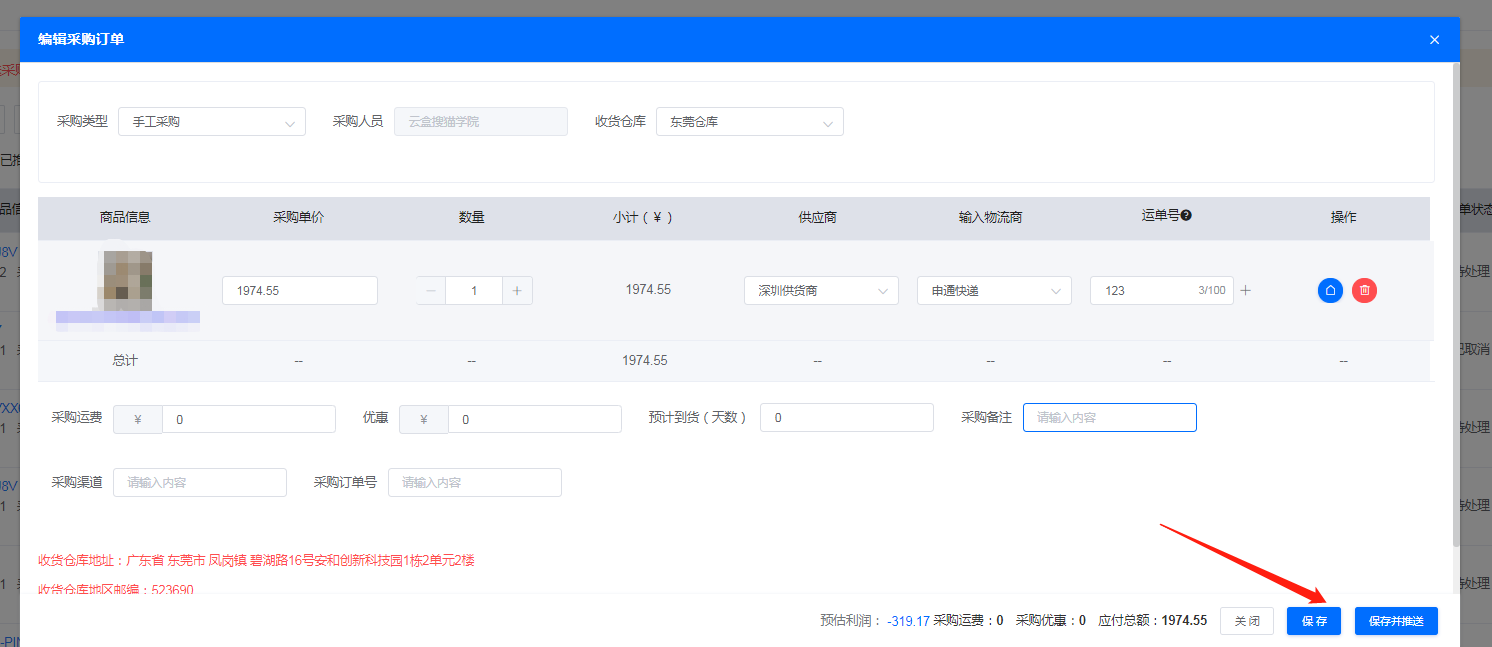1492x647 pixels.
Task: Click the 采购订单号 input field
Action: [475, 482]
